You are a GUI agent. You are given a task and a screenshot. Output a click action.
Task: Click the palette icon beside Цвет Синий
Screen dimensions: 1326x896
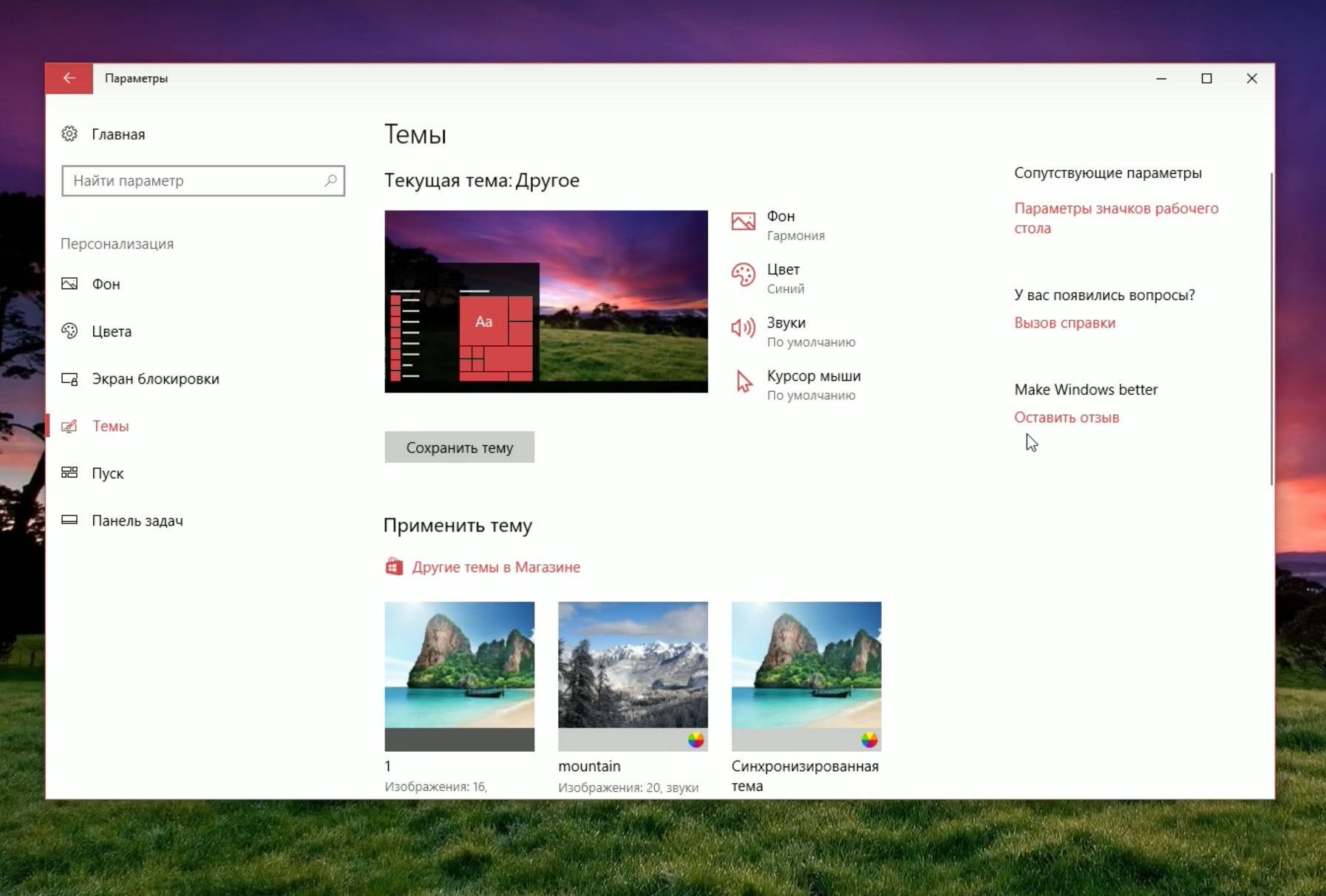743,274
